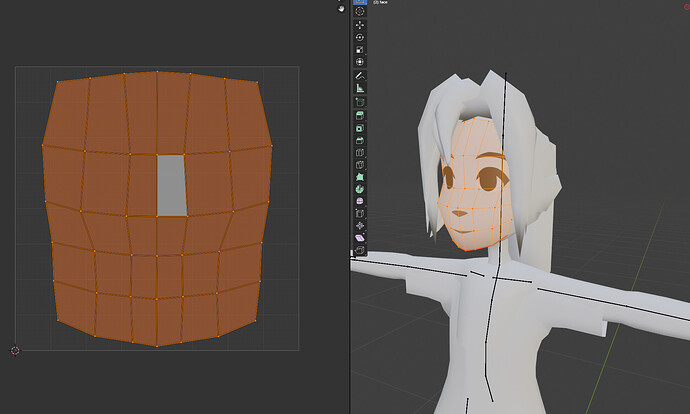Select the Extrude Region tool
Image resolution: width=690 pixels, height=414 pixels.
(360, 116)
